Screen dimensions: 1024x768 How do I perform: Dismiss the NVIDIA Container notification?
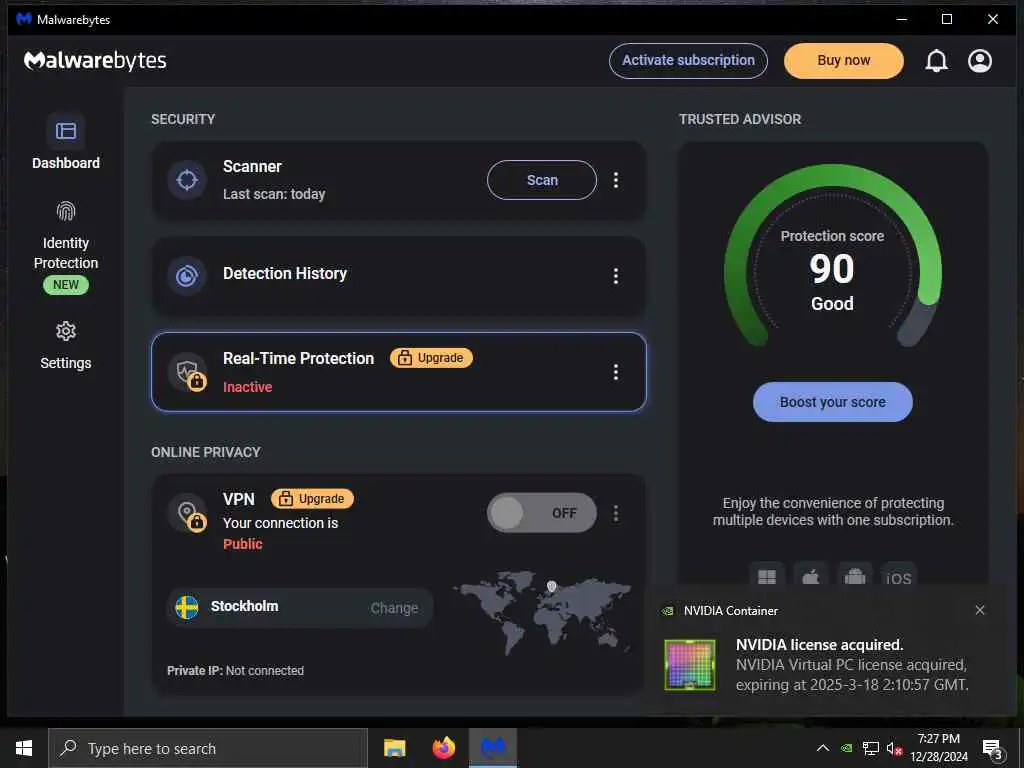pyautogui.click(x=980, y=610)
